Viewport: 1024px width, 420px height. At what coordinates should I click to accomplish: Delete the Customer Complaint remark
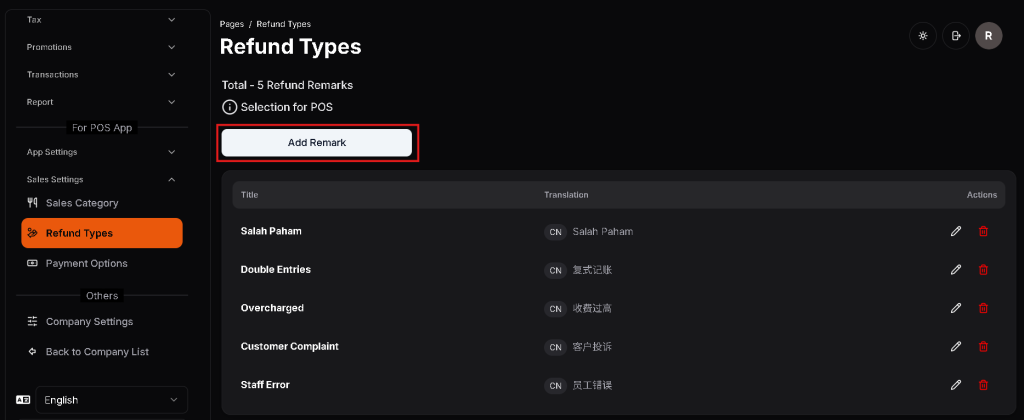(x=983, y=346)
